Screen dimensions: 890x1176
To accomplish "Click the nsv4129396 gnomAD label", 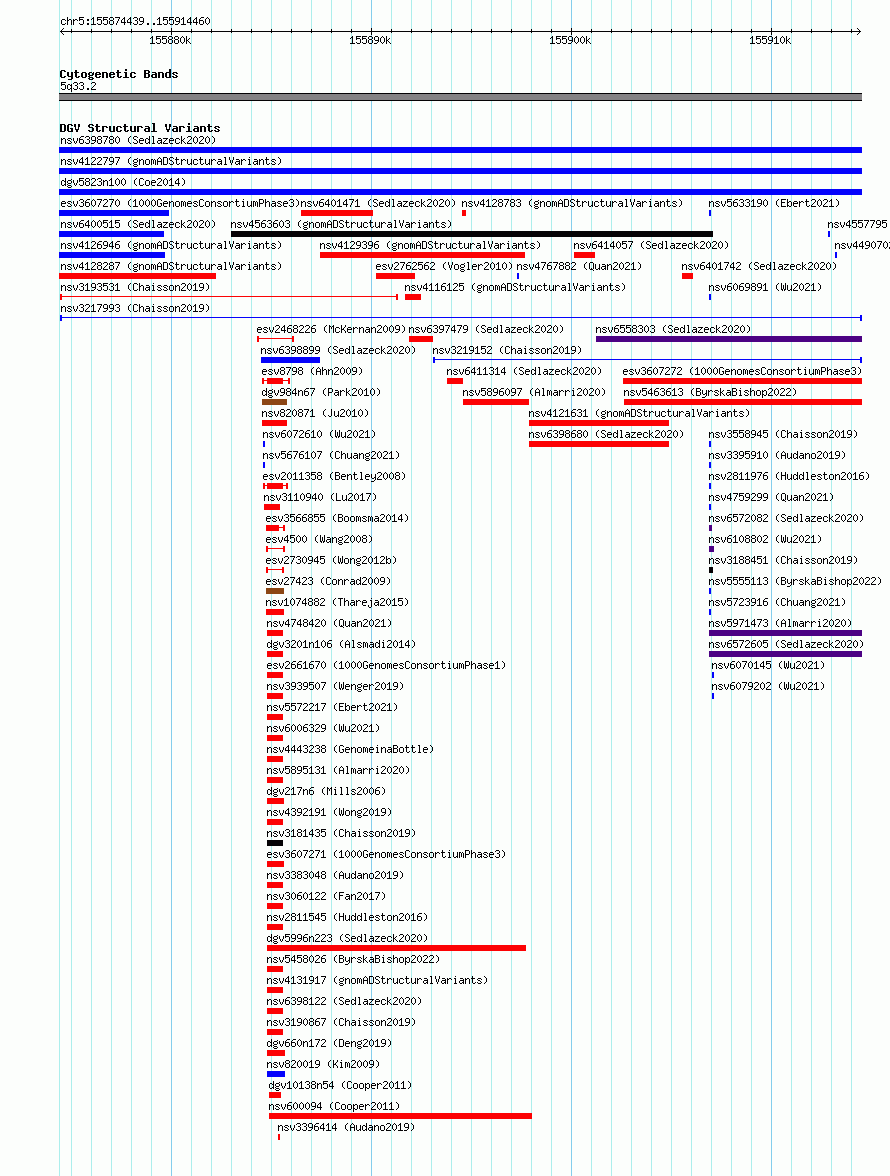I will [x=430, y=245].
